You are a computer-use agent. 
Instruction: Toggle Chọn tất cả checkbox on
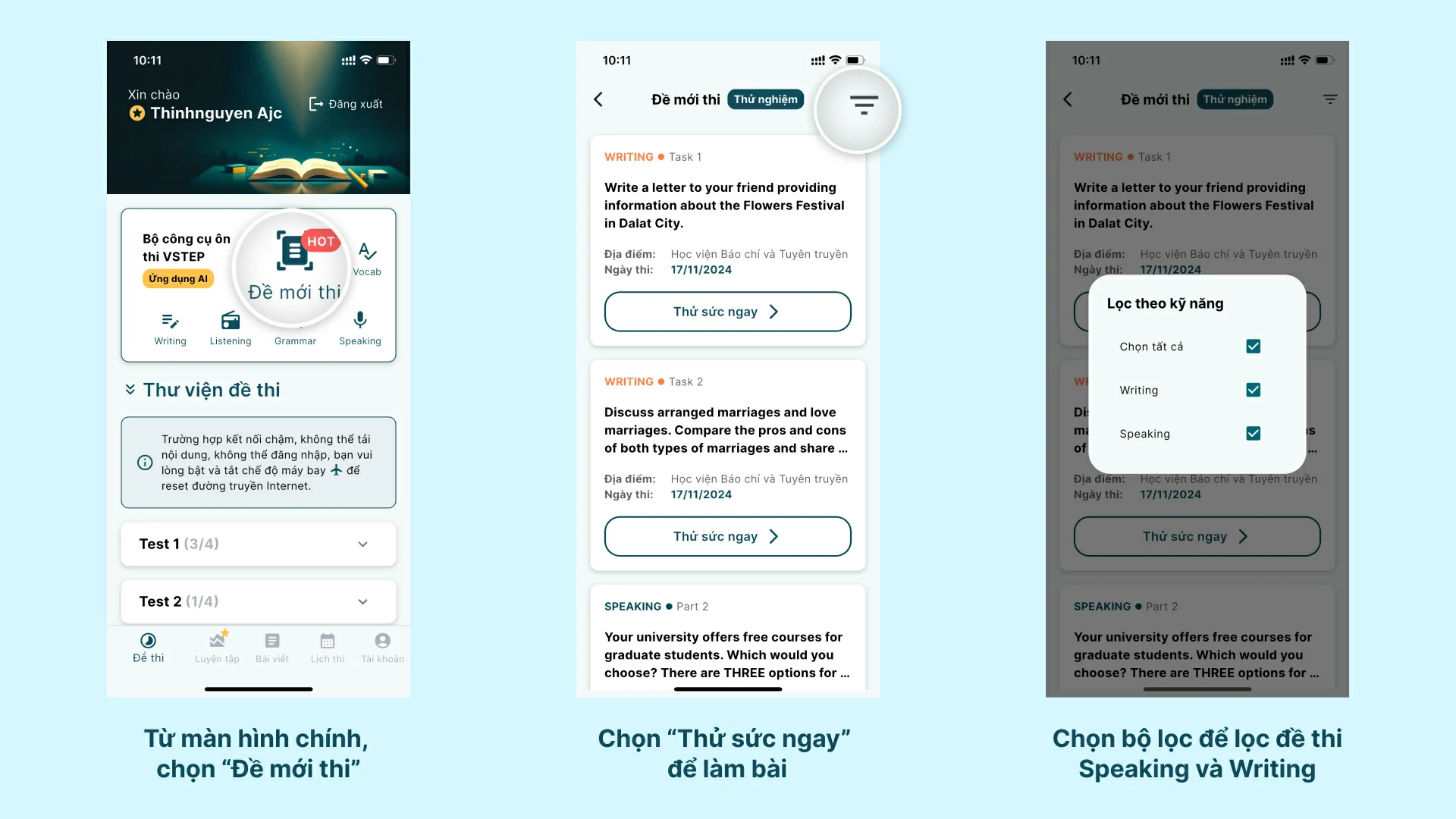click(x=1251, y=346)
